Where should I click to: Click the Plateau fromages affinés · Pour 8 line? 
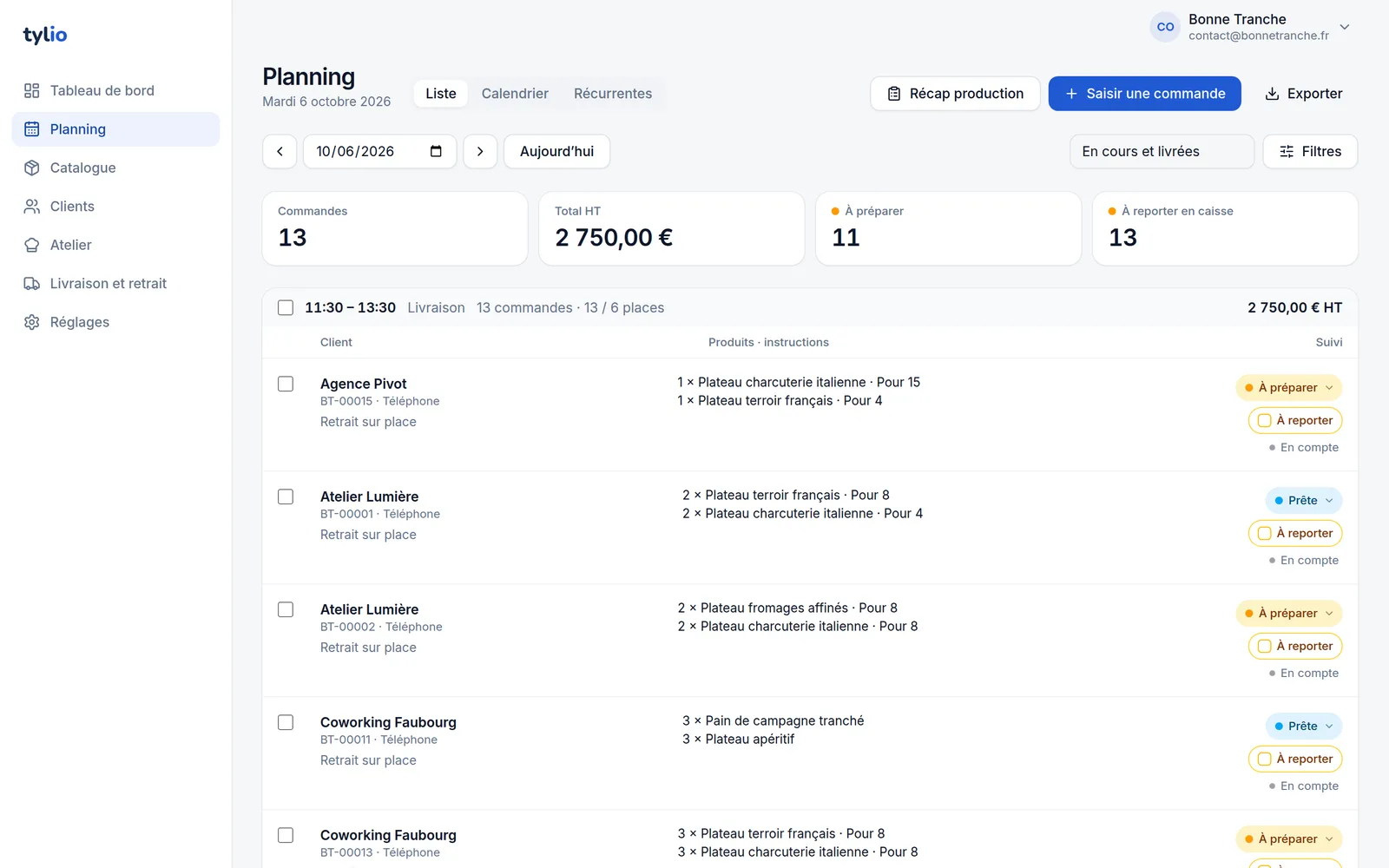click(787, 608)
